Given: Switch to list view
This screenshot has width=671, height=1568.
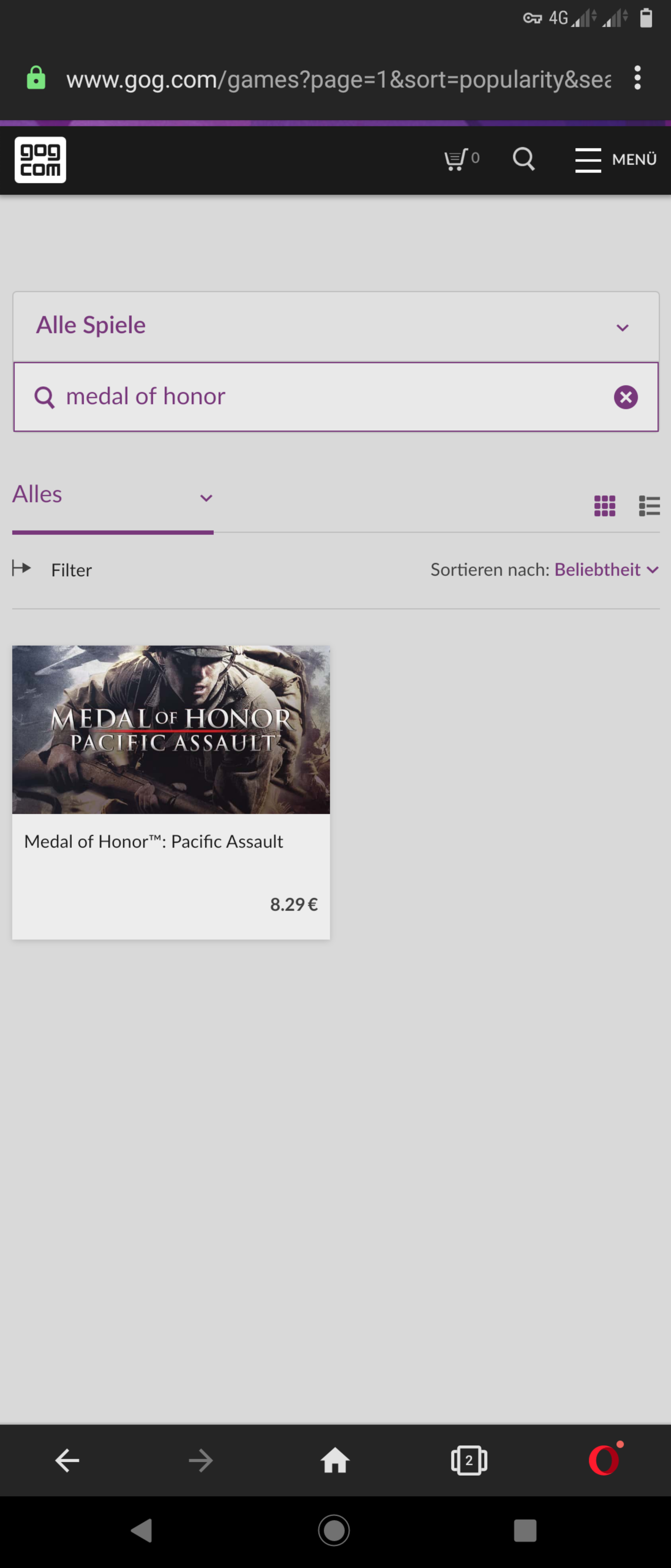Looking at the screenshot, I should (649, 506).
